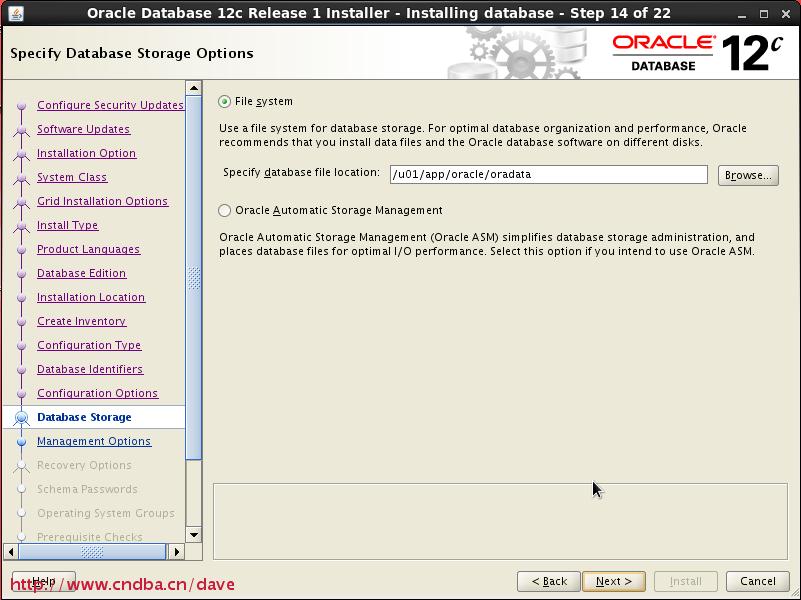Click step bullet beside Configuration Options
The image size is (801, 600).
click(x=21, y=394)
